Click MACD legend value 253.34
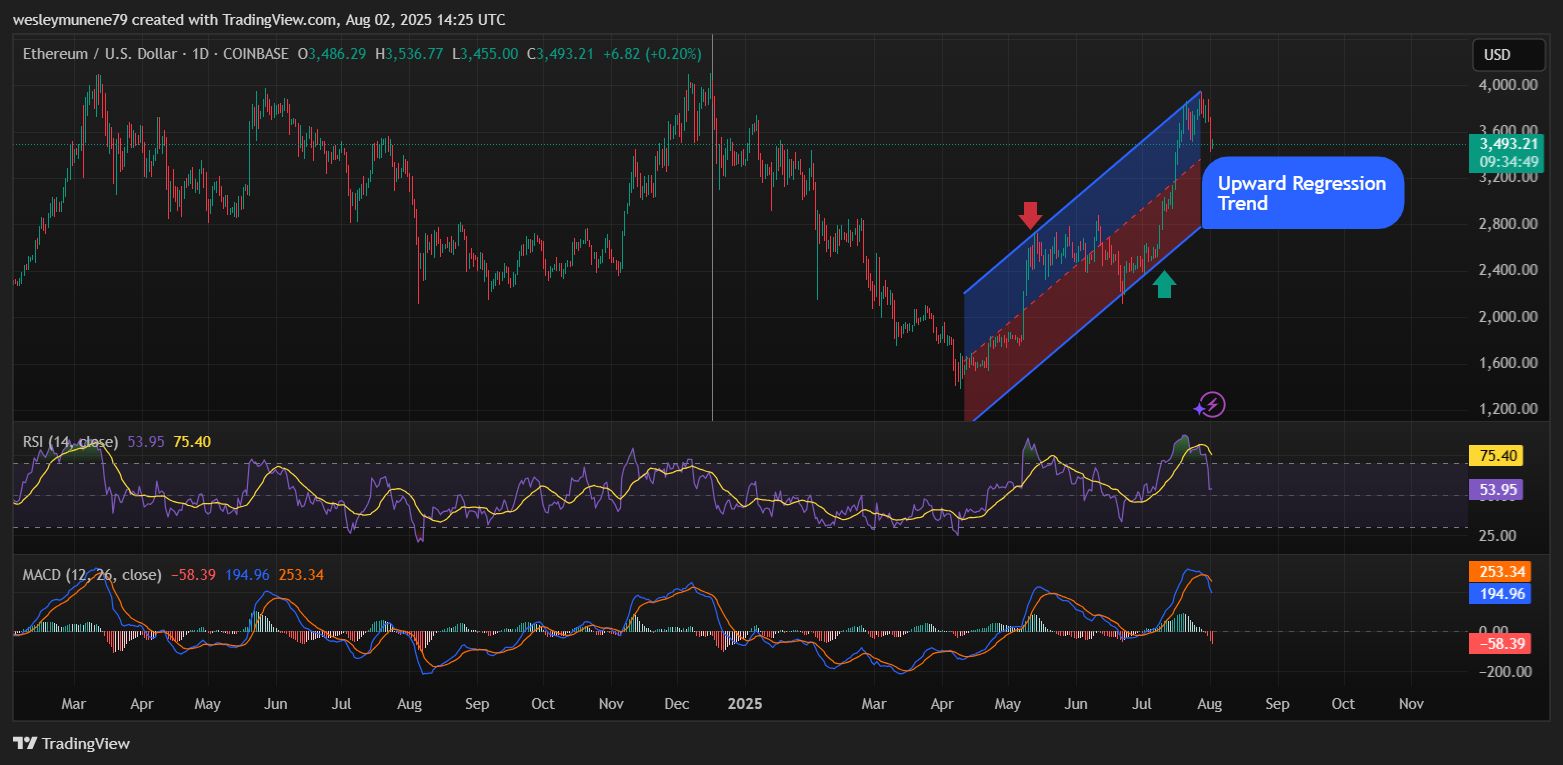1563x765 pixels. click(300, 574)
